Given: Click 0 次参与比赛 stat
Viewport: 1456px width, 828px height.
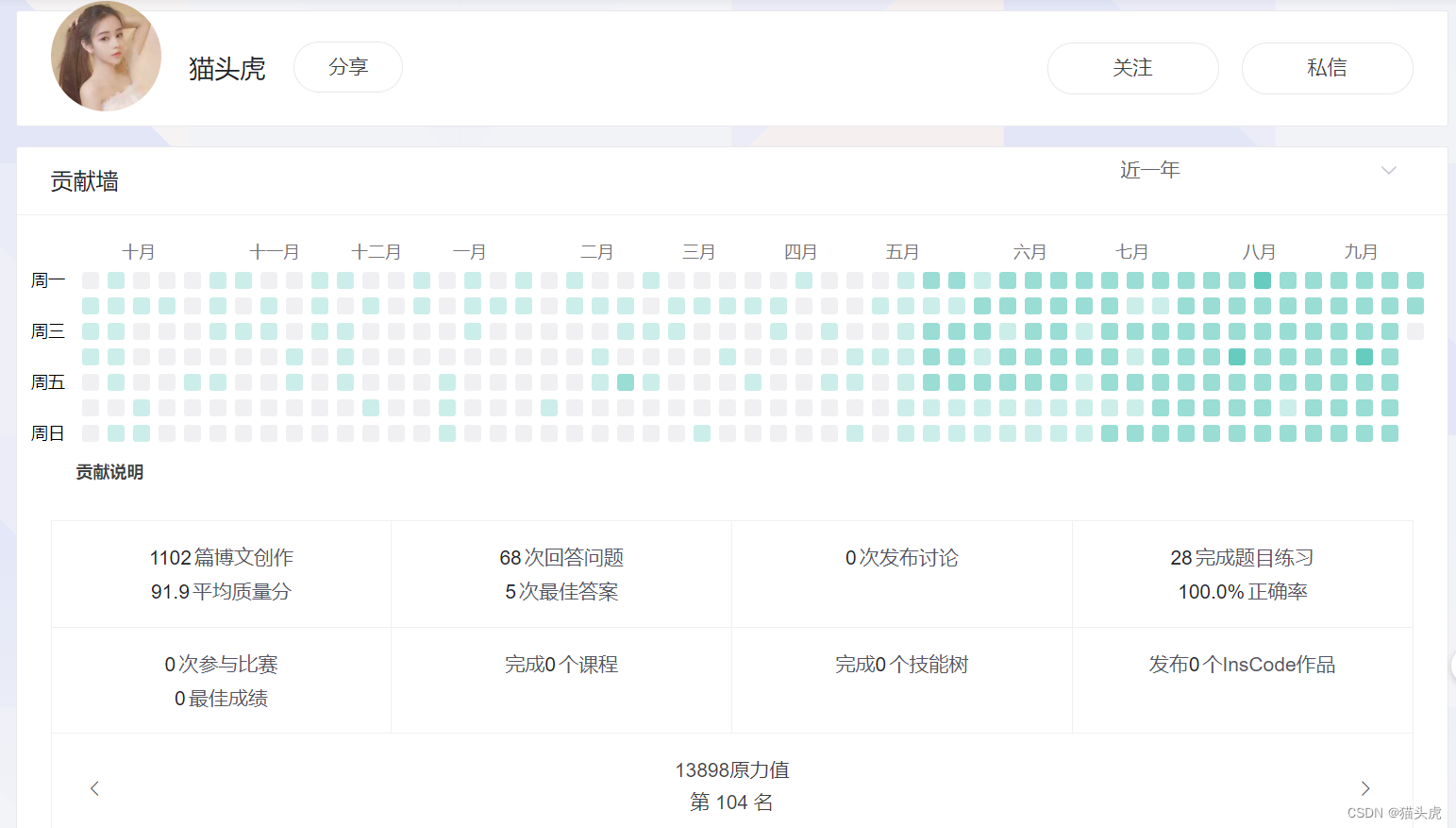Looking at the screenshot, I should click(222, 665).
